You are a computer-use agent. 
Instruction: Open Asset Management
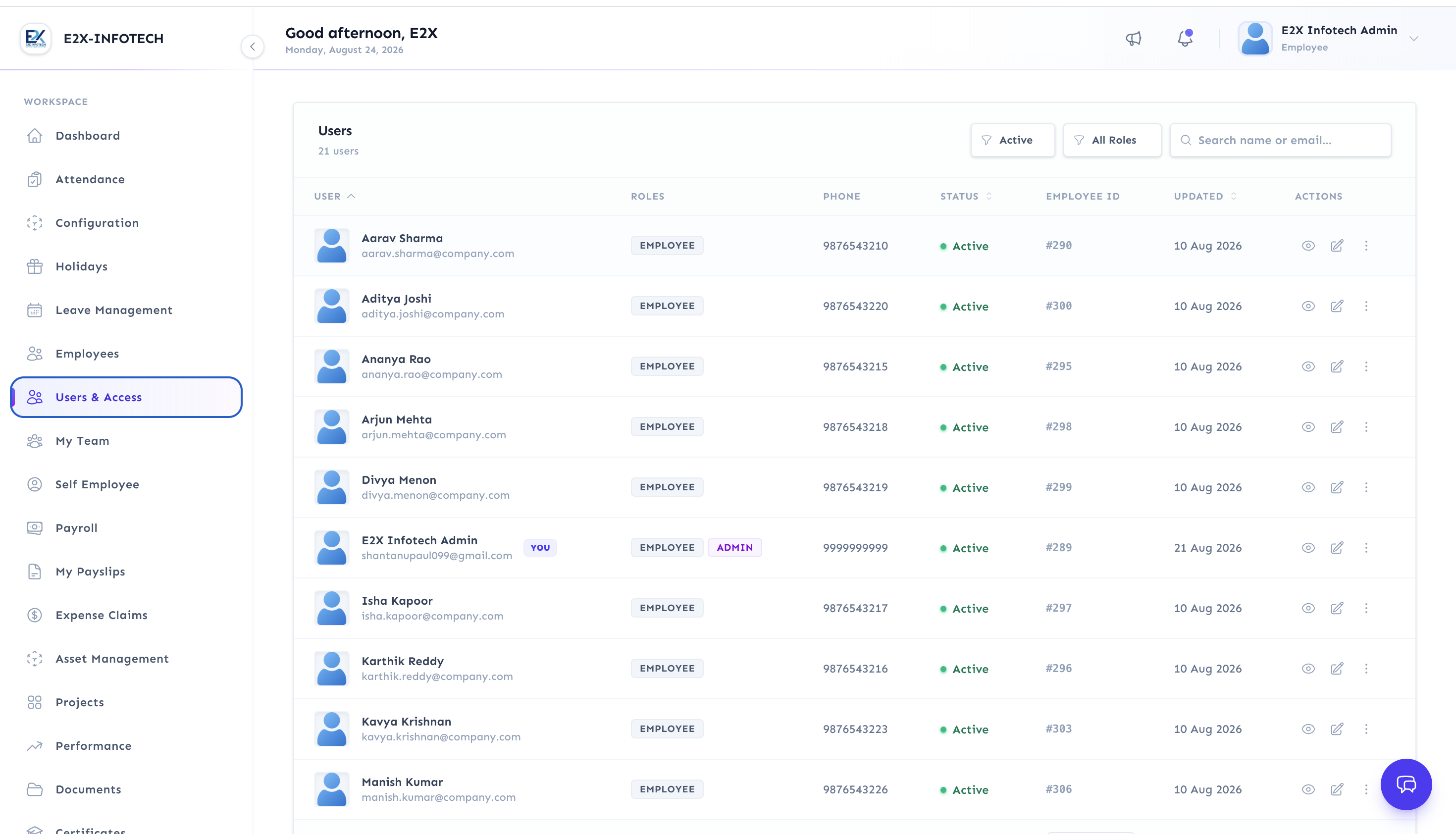126,659
